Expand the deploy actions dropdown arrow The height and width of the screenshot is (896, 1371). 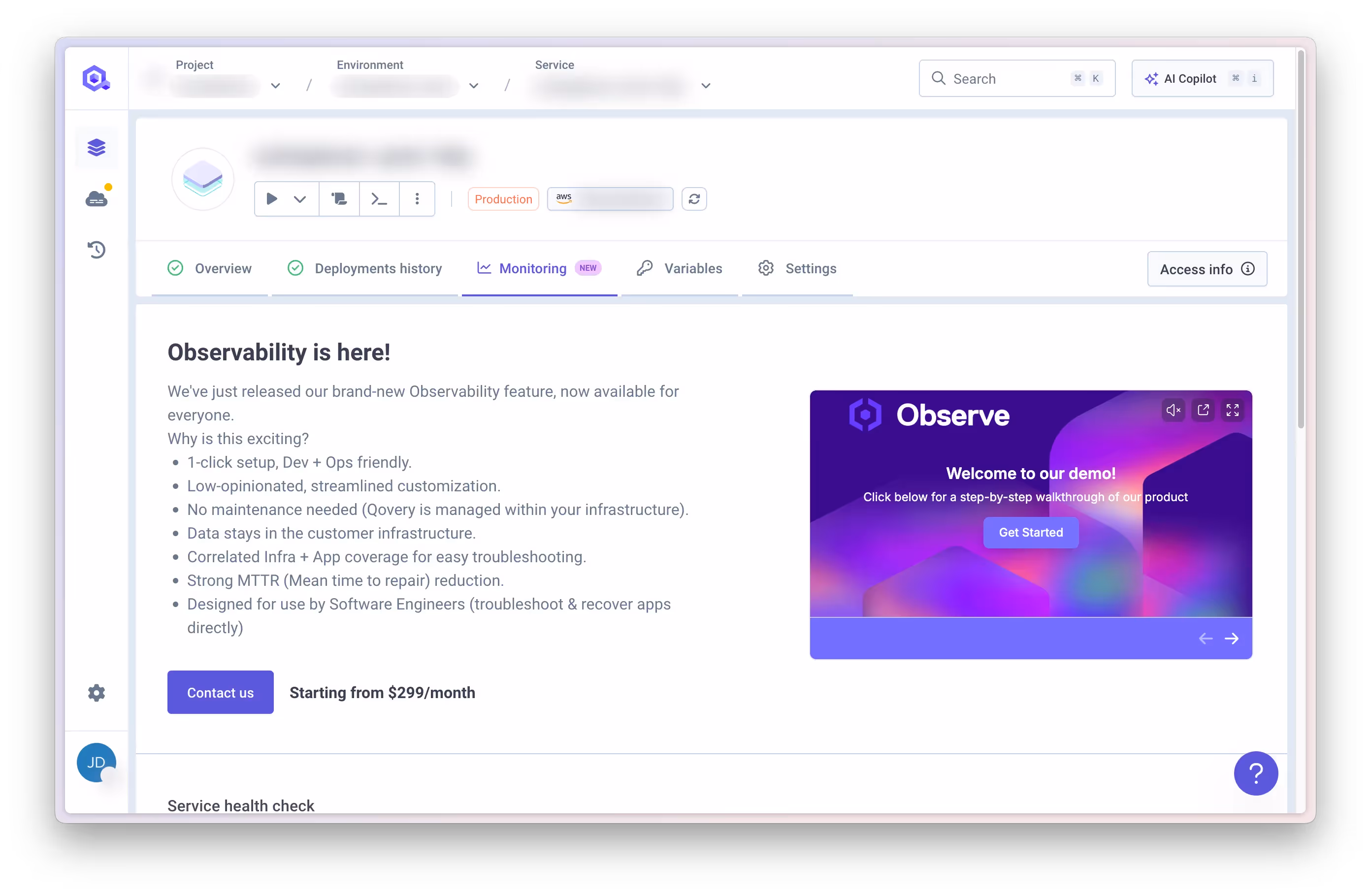coord(299,199)
